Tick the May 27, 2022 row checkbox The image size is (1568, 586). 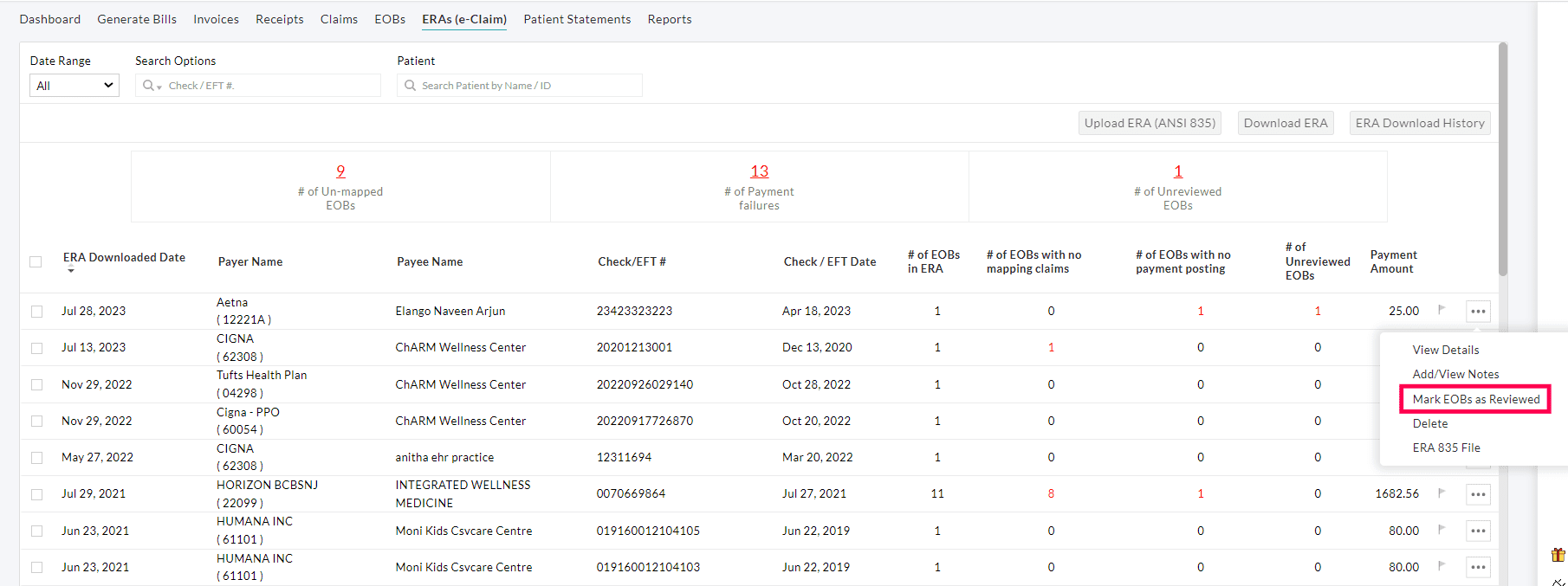[36, 458]
